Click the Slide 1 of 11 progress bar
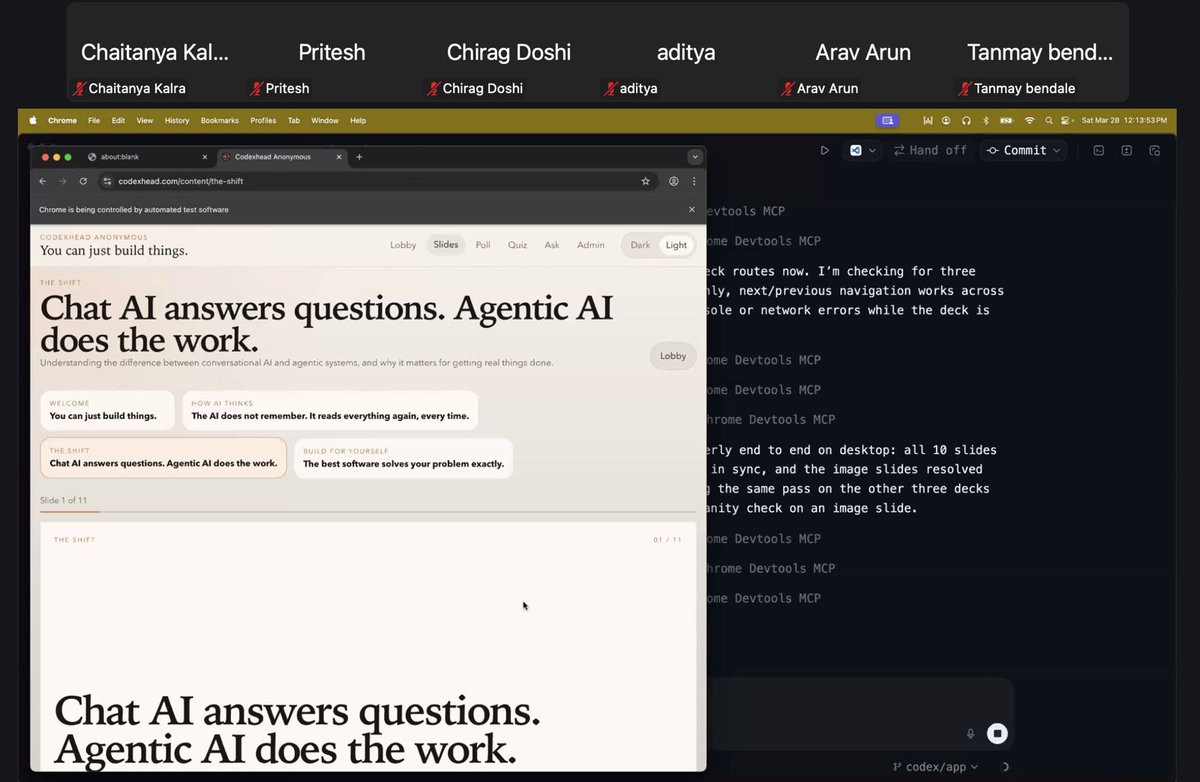Viewport: 1200px width, 782px height. [368, 512]
